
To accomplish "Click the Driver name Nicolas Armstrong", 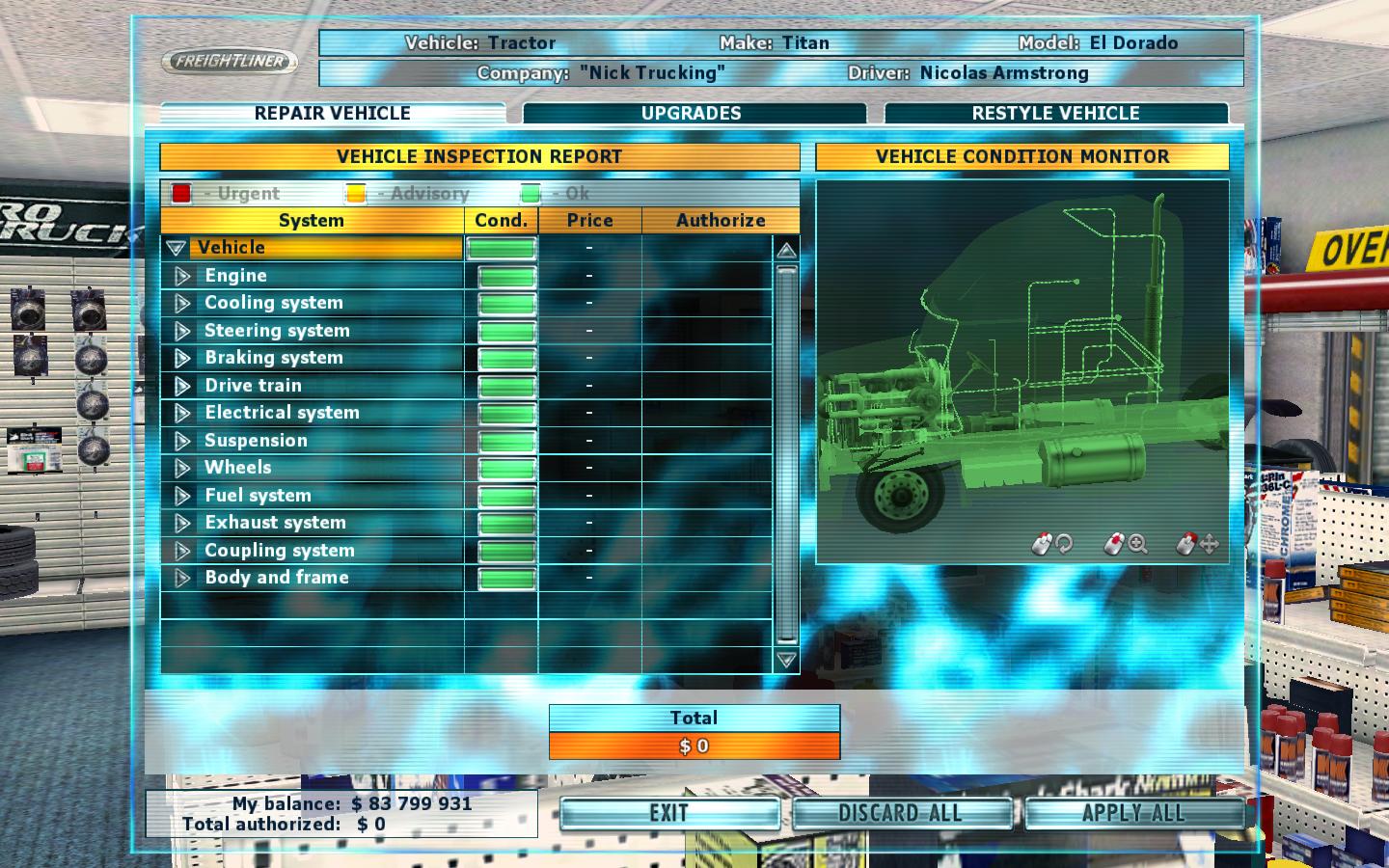I will (x=1004, y=73).
